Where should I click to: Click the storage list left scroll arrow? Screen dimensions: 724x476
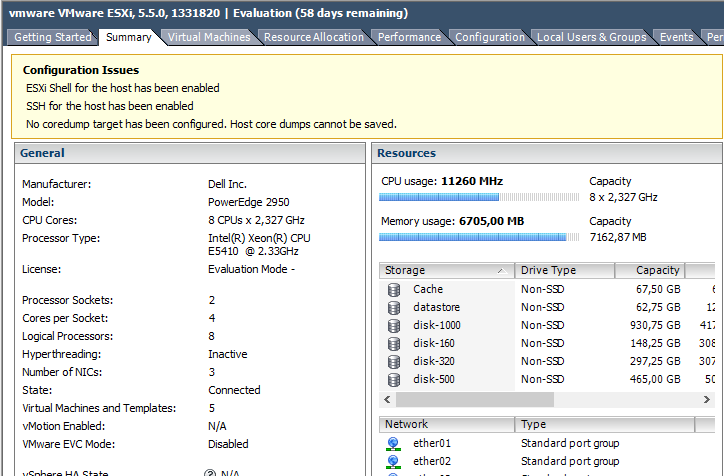387,399
